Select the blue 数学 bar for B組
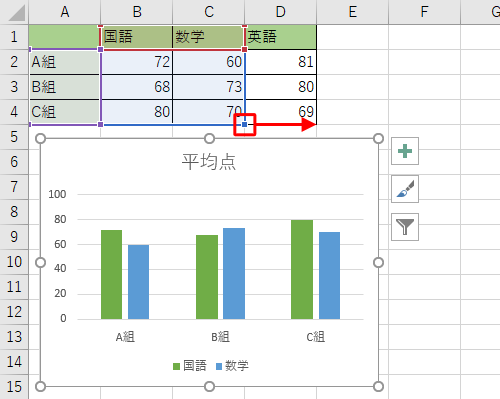 (x=234, y=273)
